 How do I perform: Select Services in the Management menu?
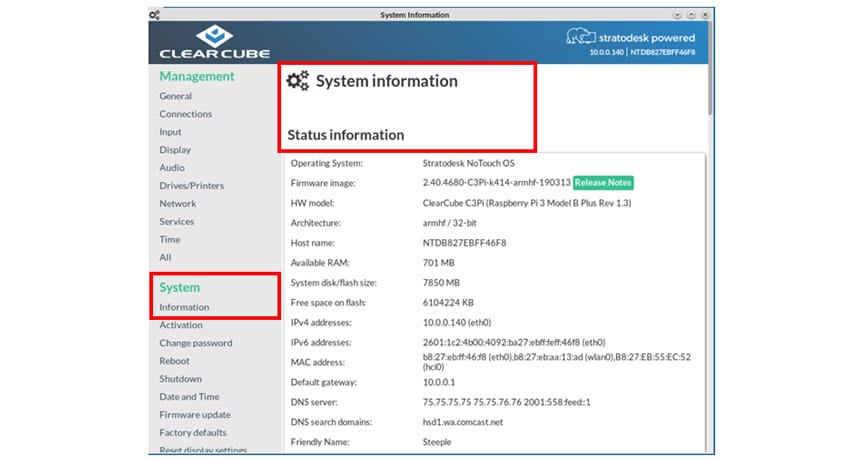click(x=176, y=221)
